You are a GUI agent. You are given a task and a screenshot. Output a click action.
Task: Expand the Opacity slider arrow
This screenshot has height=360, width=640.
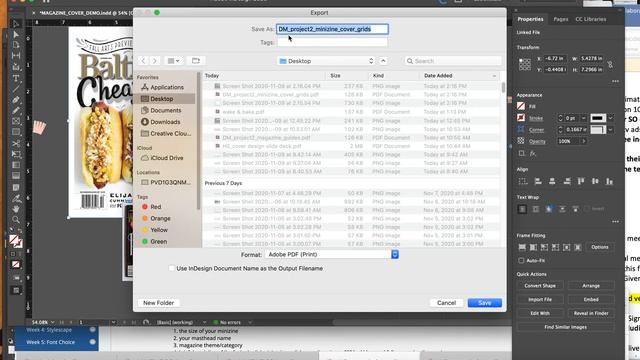(584, 141)
